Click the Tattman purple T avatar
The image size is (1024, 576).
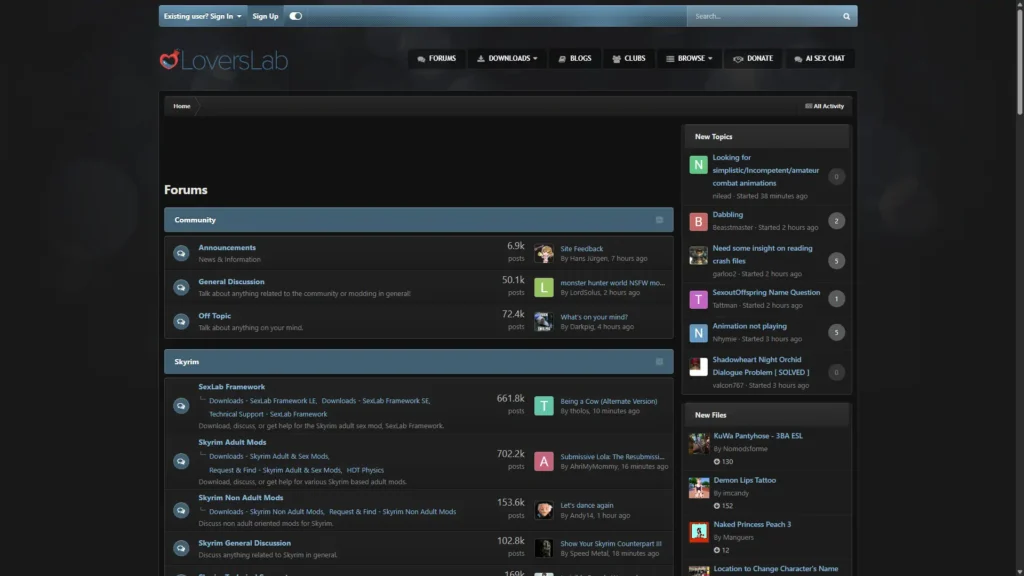tap(698, 299)
